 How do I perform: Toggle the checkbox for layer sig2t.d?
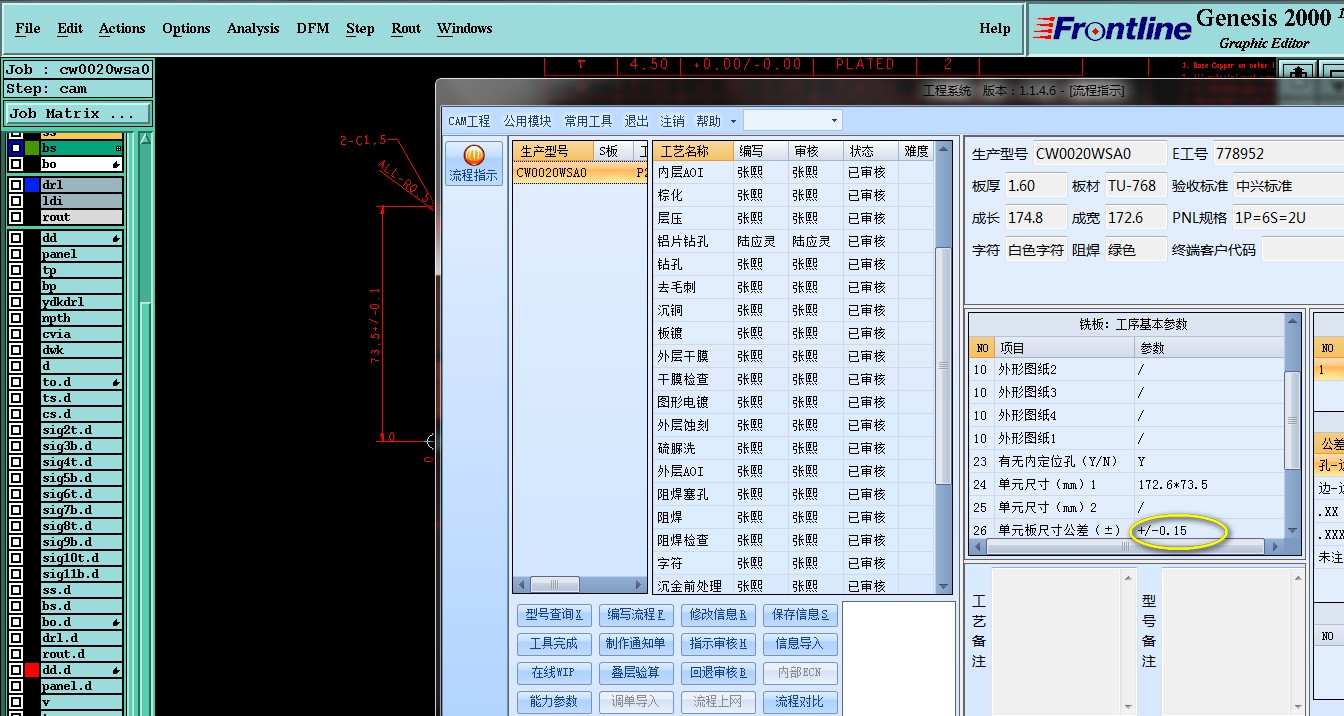[16, 430]
